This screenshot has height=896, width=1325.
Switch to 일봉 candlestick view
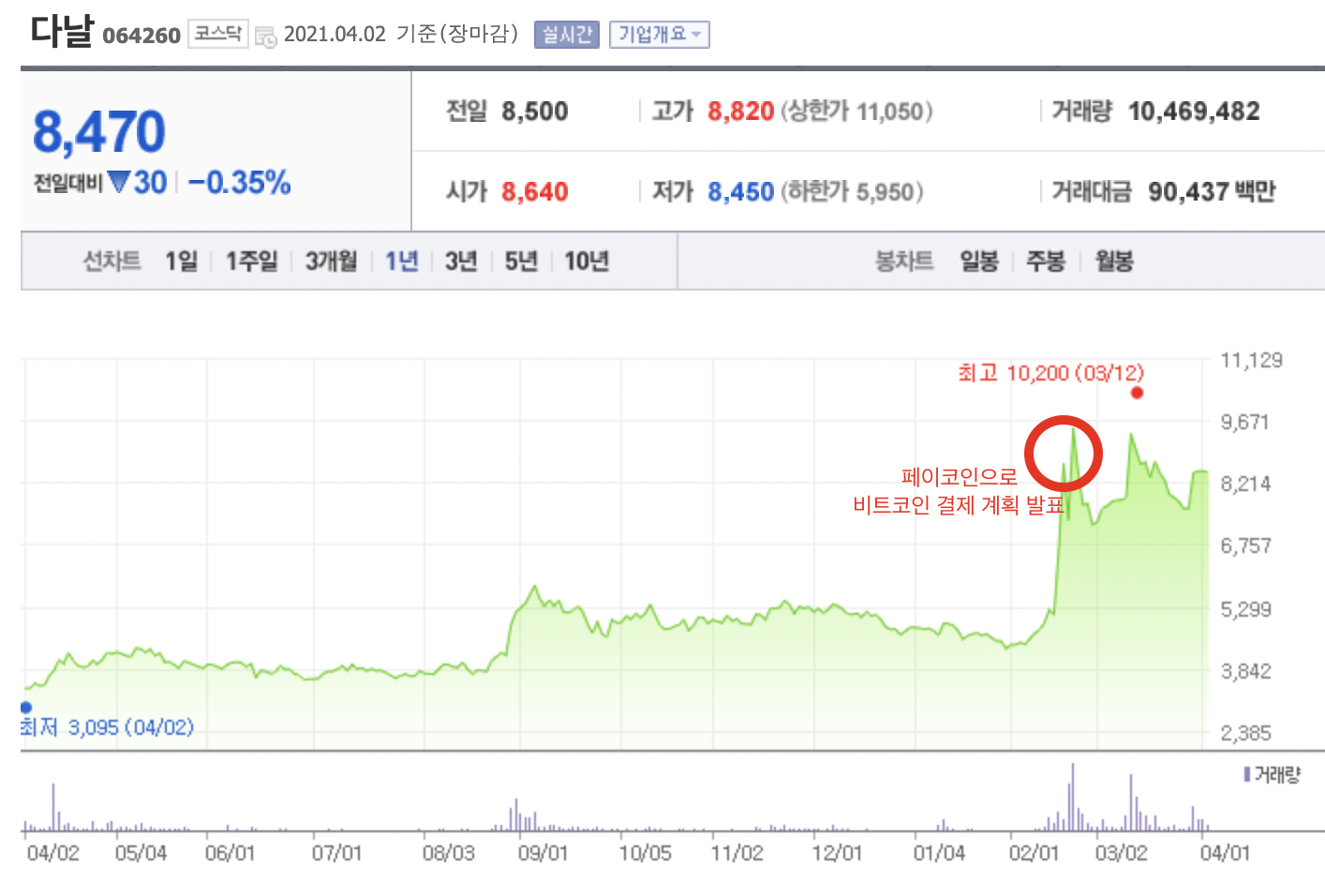978,262
